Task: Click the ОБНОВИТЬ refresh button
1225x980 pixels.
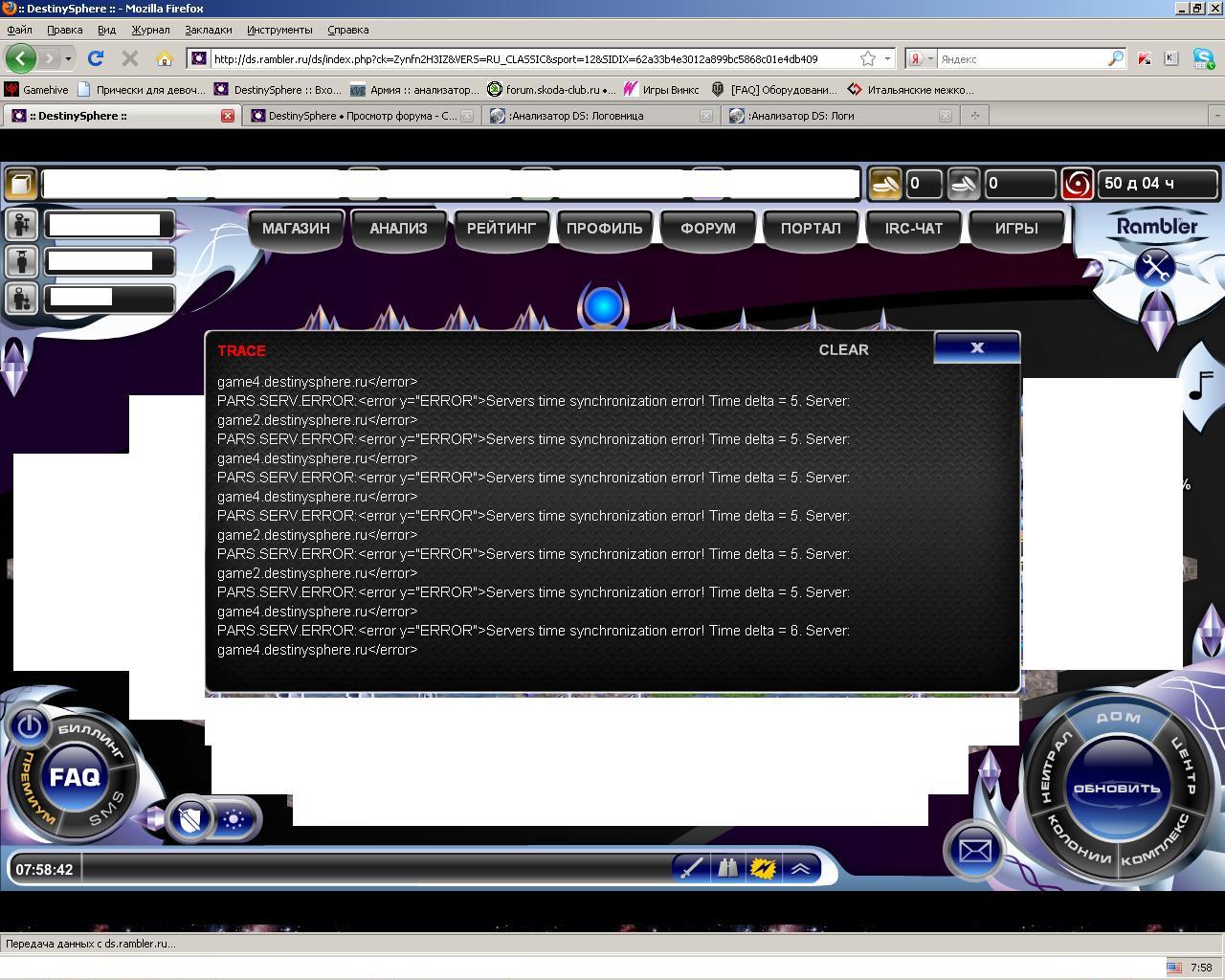Action: pyautogui.click(x=1116, y=790)
